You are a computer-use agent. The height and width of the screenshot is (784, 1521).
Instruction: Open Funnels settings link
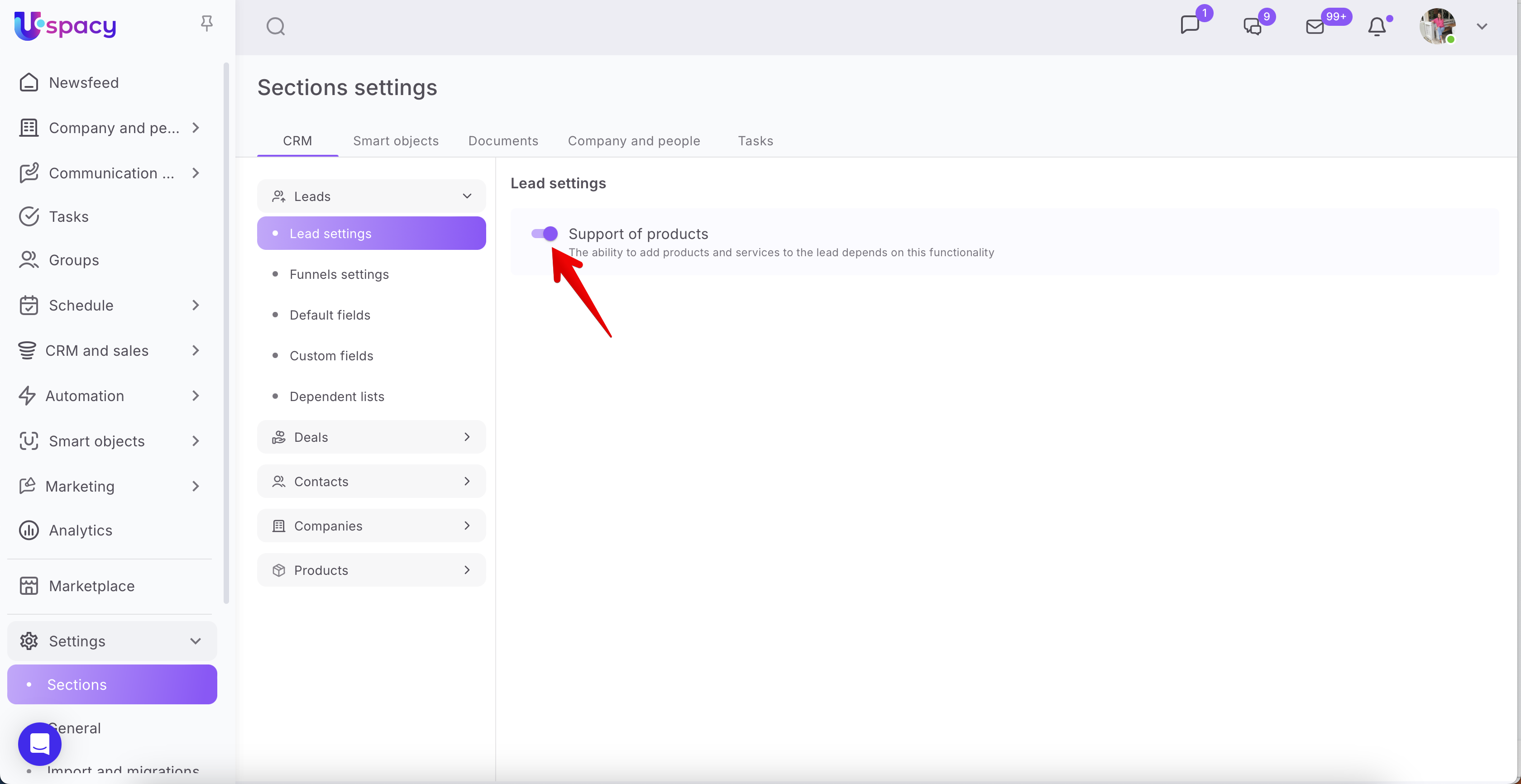[x=339, y=274]
